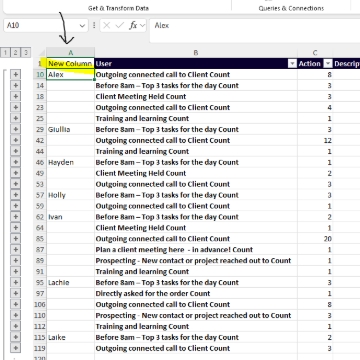The height and width of the screenshot is (360, 360).
Task: Select the Alex cell in column A
Action: tap(70, 75)
